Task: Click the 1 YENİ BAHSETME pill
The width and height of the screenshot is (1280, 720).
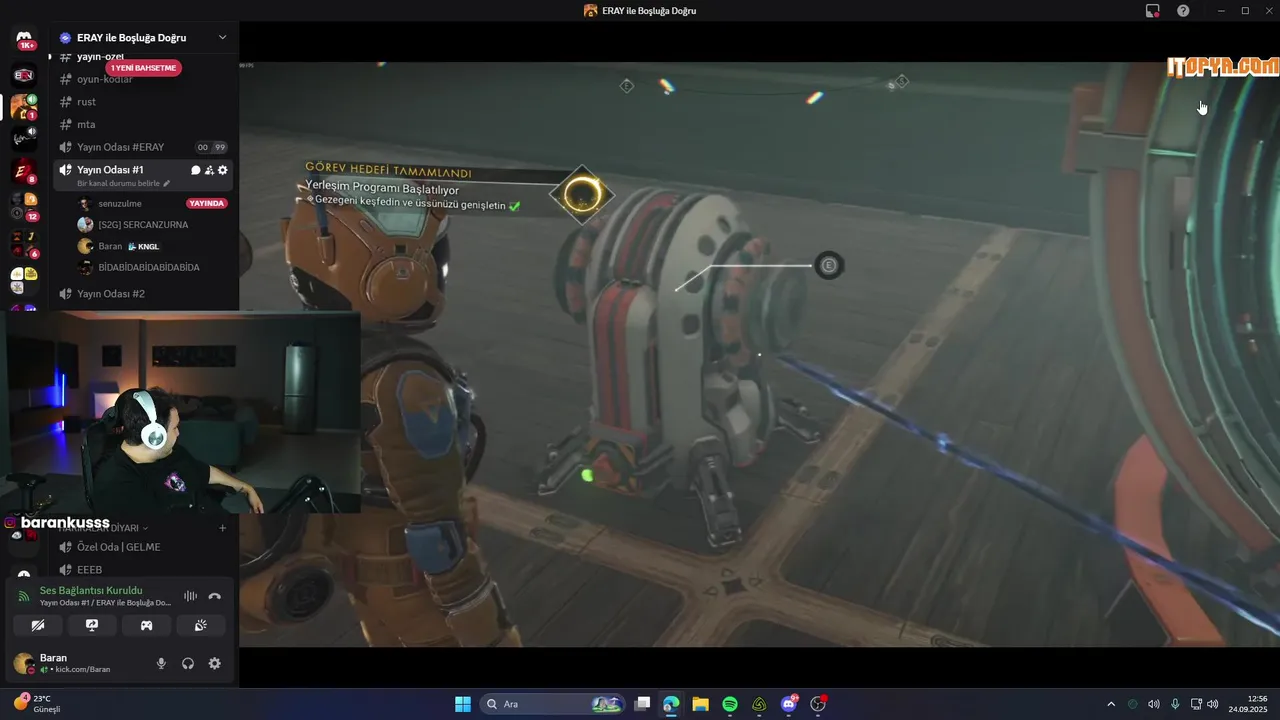Action: pyautogui.click(x=144, y=68)
